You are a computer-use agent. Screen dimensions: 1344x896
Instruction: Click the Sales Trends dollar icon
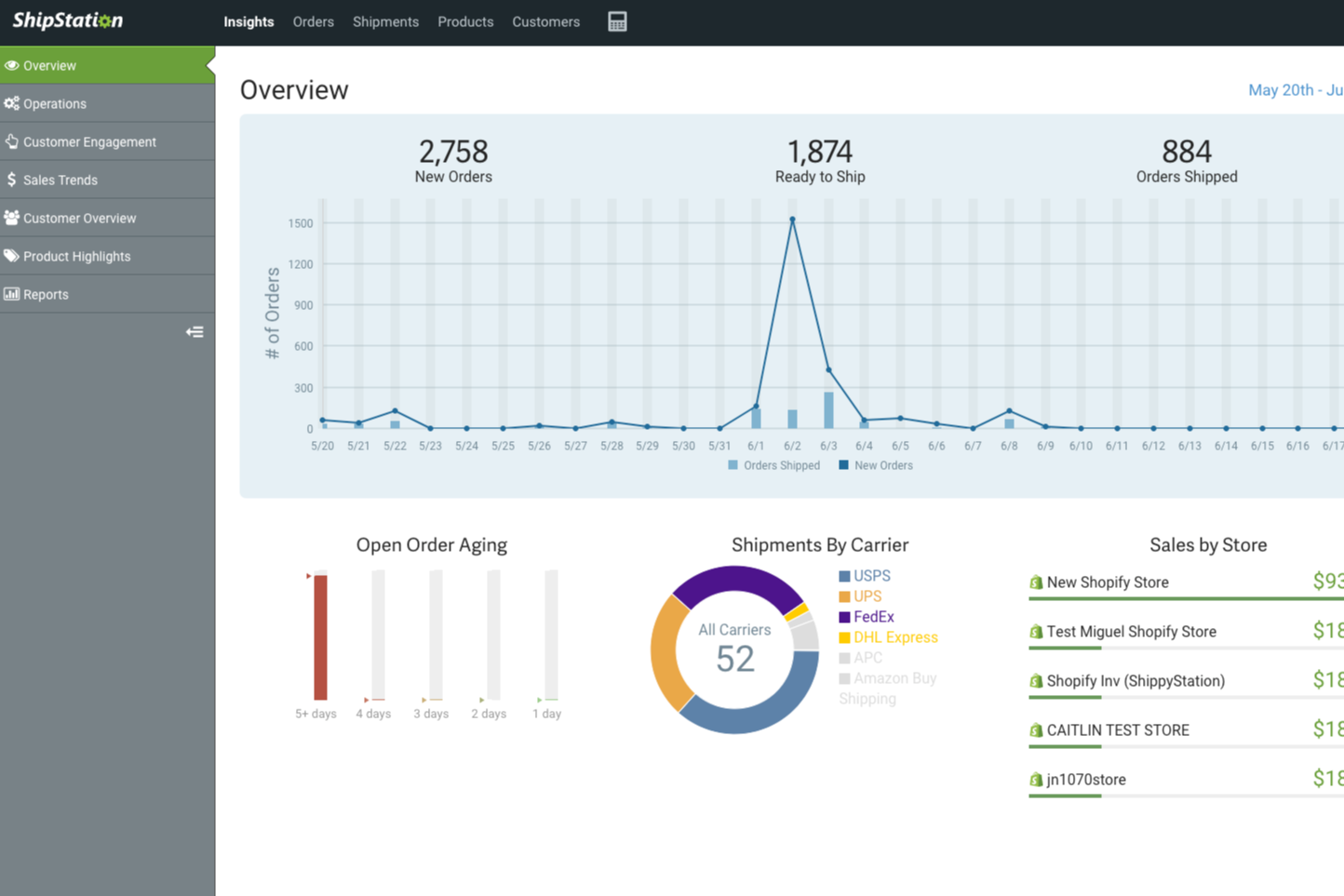click(x=12, y=181)
